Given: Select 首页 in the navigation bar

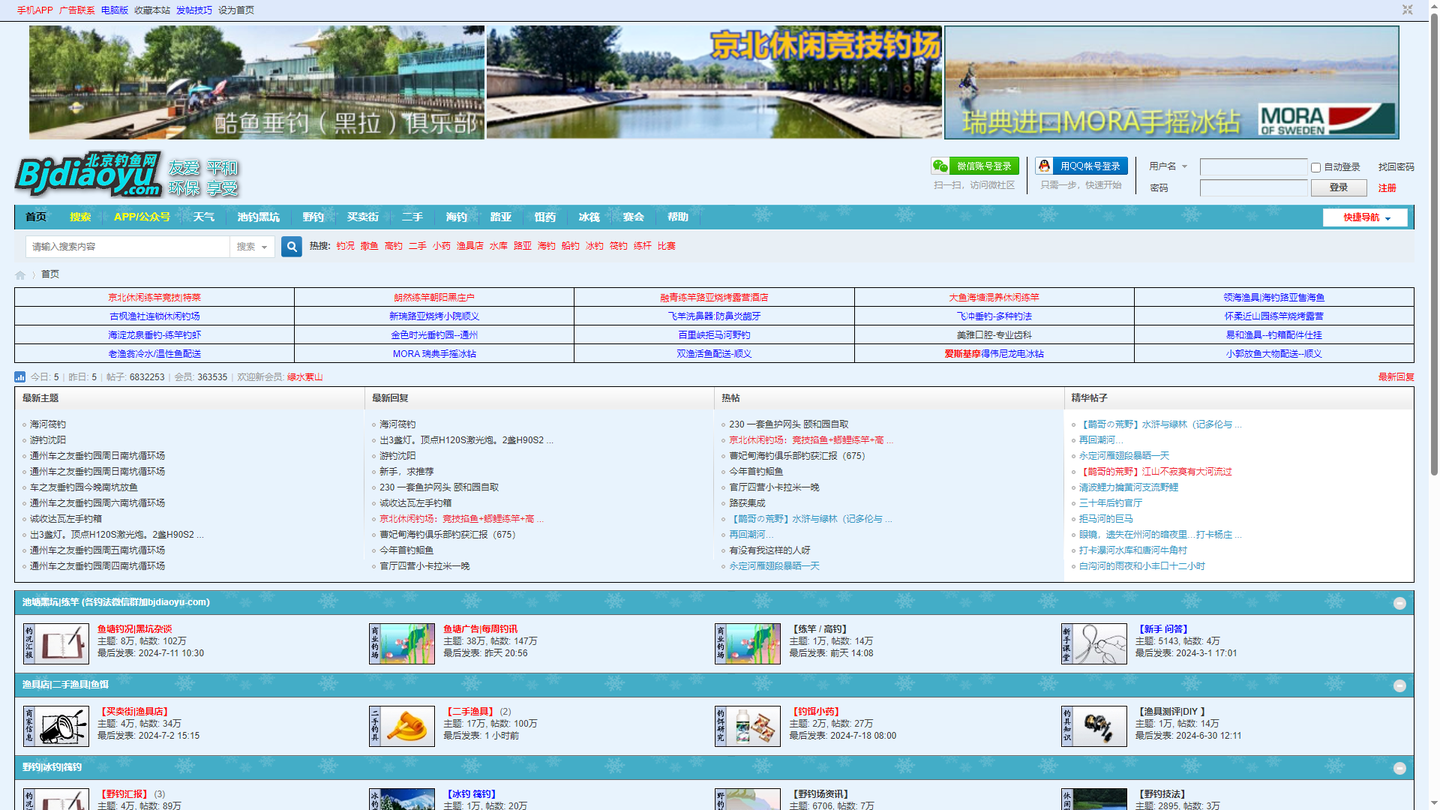Looking at the screenshot, I should coord(36,217).
